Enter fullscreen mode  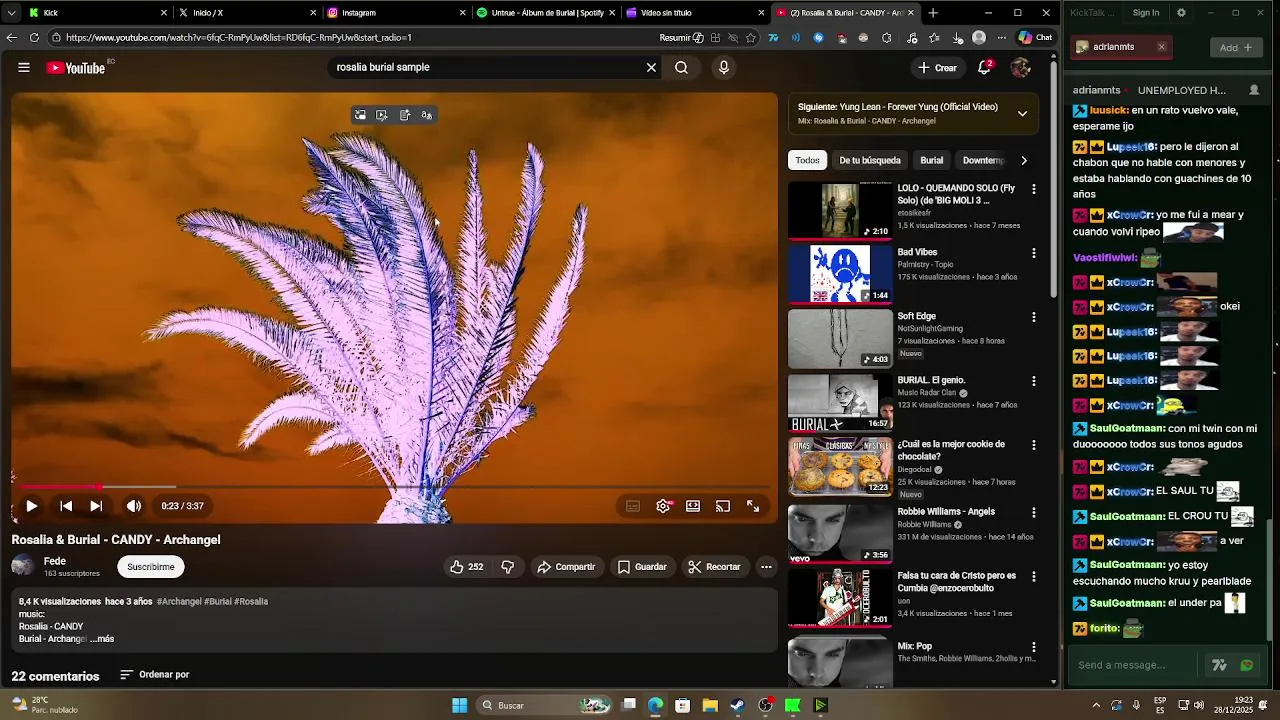753,506
